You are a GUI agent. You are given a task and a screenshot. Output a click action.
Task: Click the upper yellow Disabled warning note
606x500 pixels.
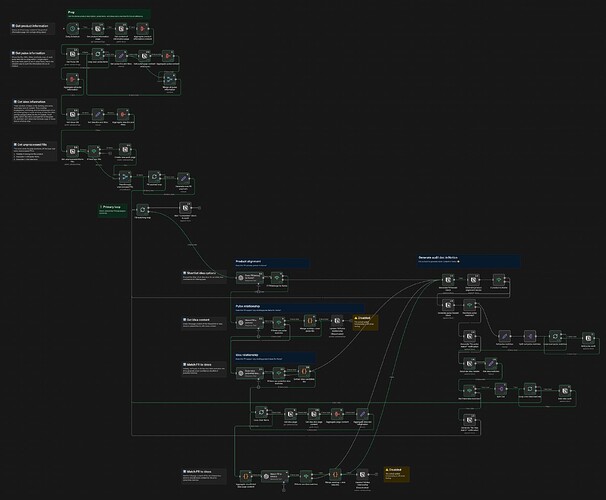(365, 323)
